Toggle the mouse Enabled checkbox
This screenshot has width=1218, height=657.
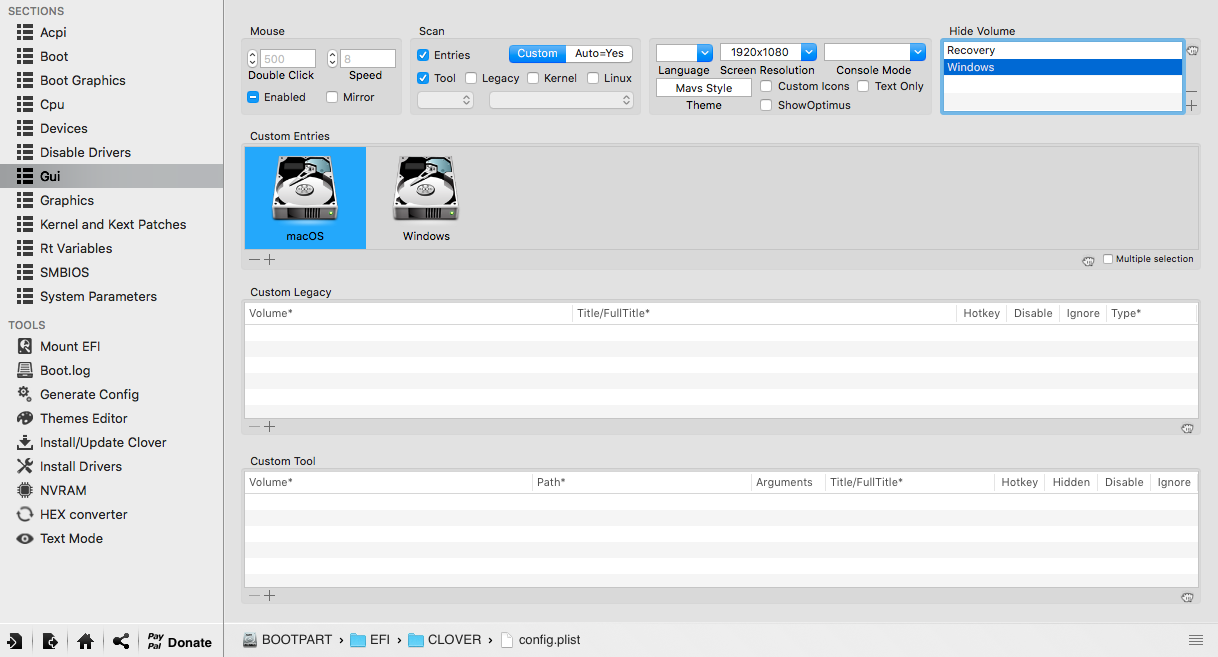(253, 97)
